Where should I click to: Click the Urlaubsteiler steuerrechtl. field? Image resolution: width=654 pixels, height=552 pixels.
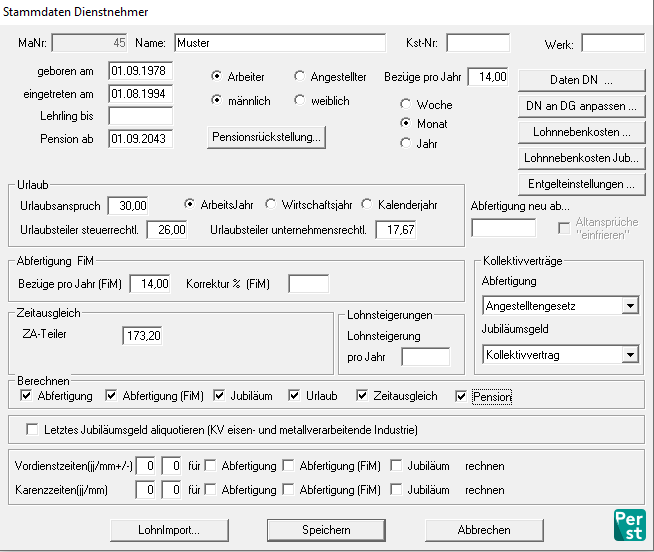(x=167, y=230)
